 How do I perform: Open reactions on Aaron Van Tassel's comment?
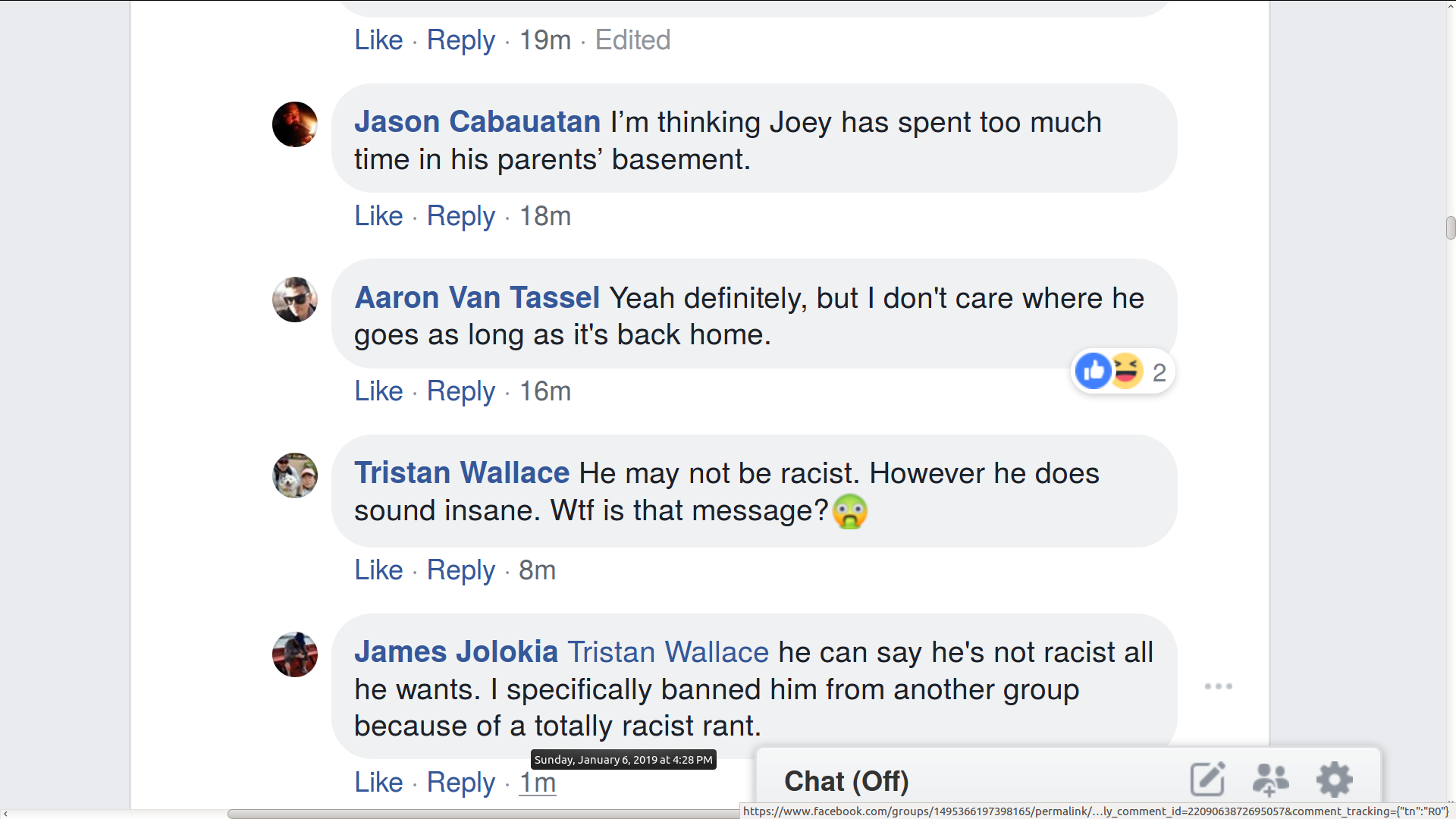coord(1122,372)
